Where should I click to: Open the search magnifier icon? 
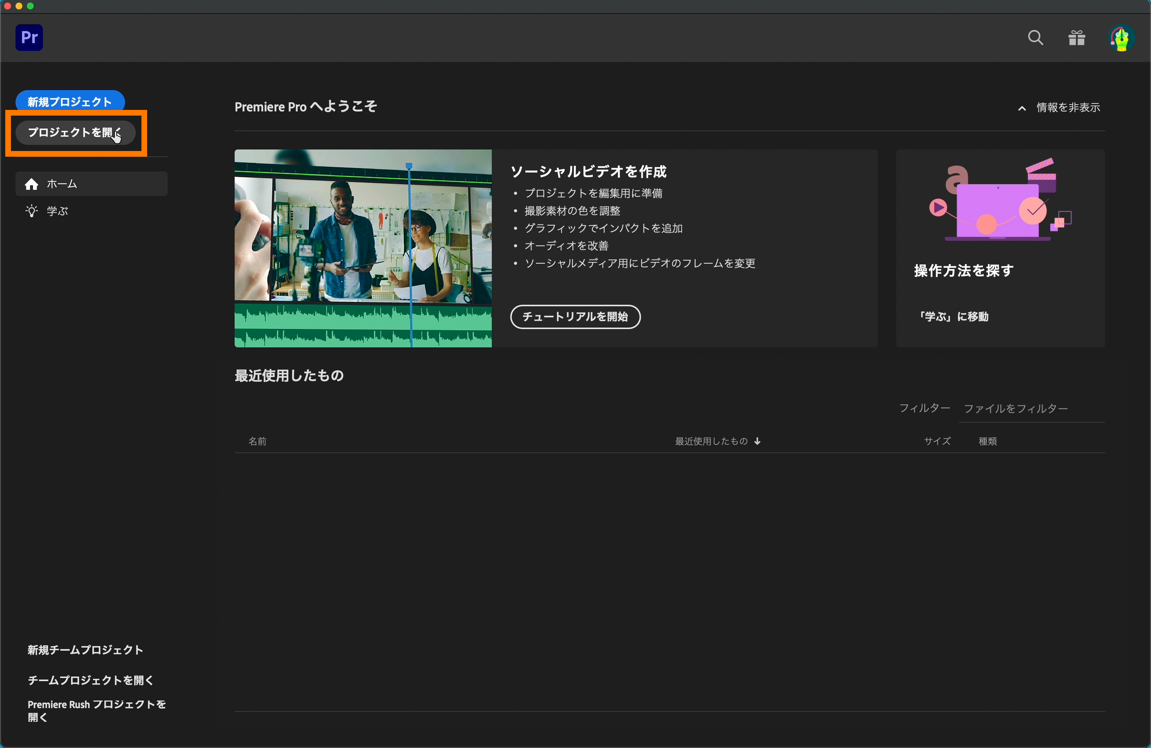[x=1035, y=37]
